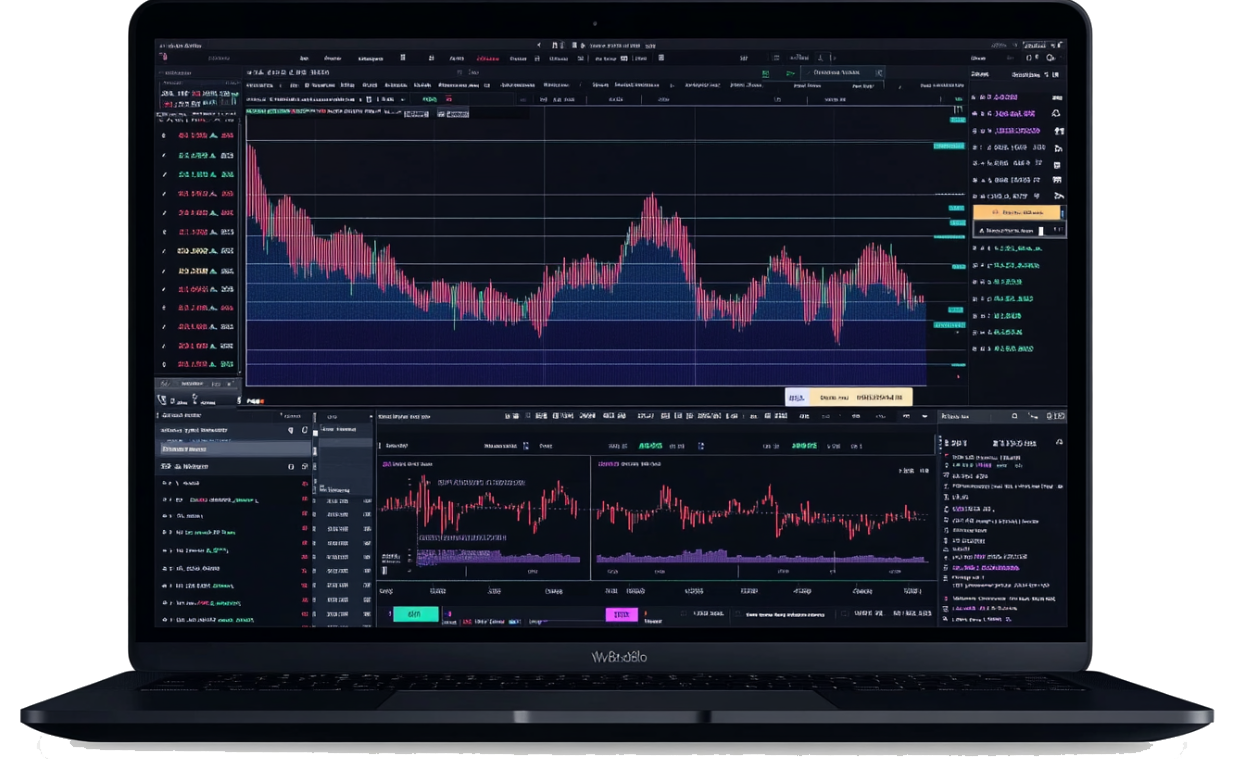Click the green play icon in the top toolbar
1245x759 pixels.
coord(790,73)
